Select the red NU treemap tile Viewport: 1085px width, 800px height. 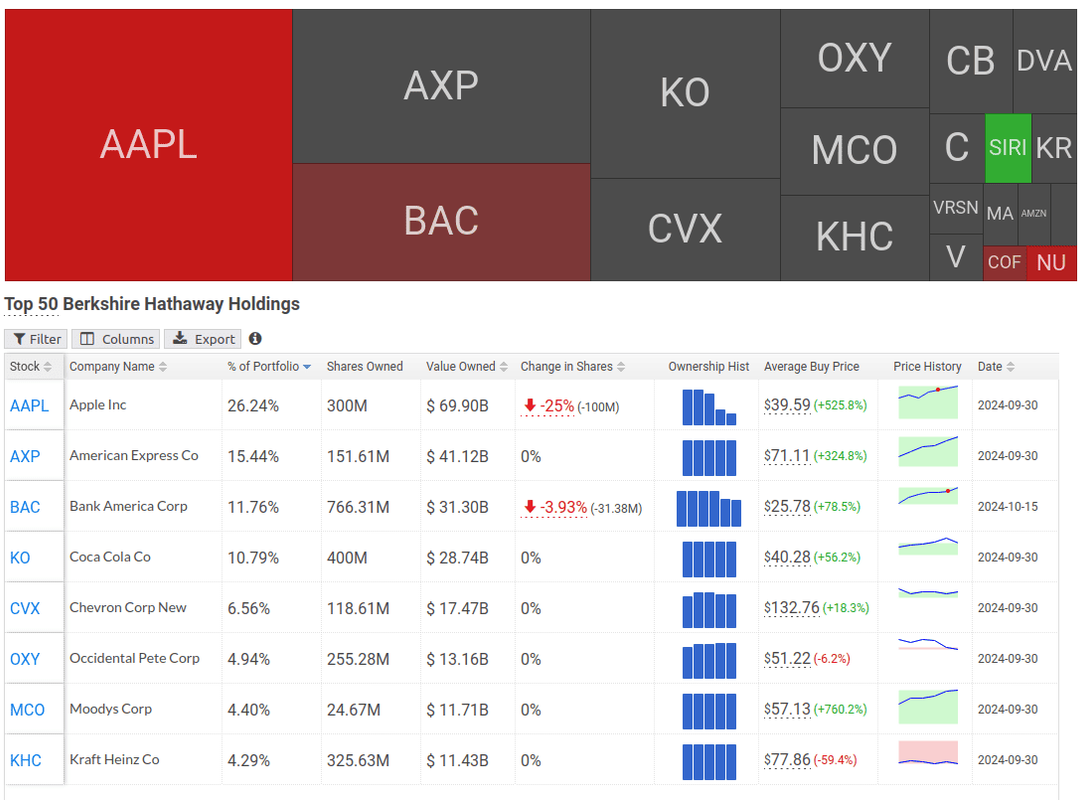[1052, 263]
